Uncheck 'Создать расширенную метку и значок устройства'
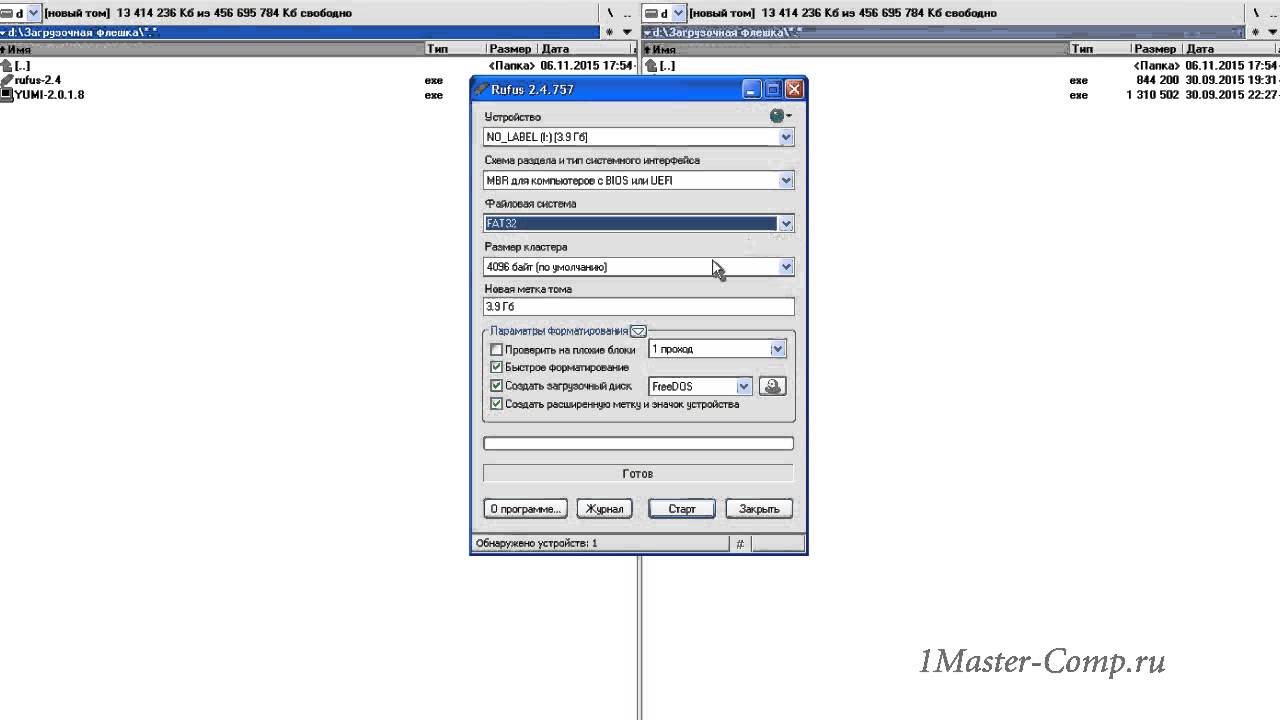 coord(496,404)
